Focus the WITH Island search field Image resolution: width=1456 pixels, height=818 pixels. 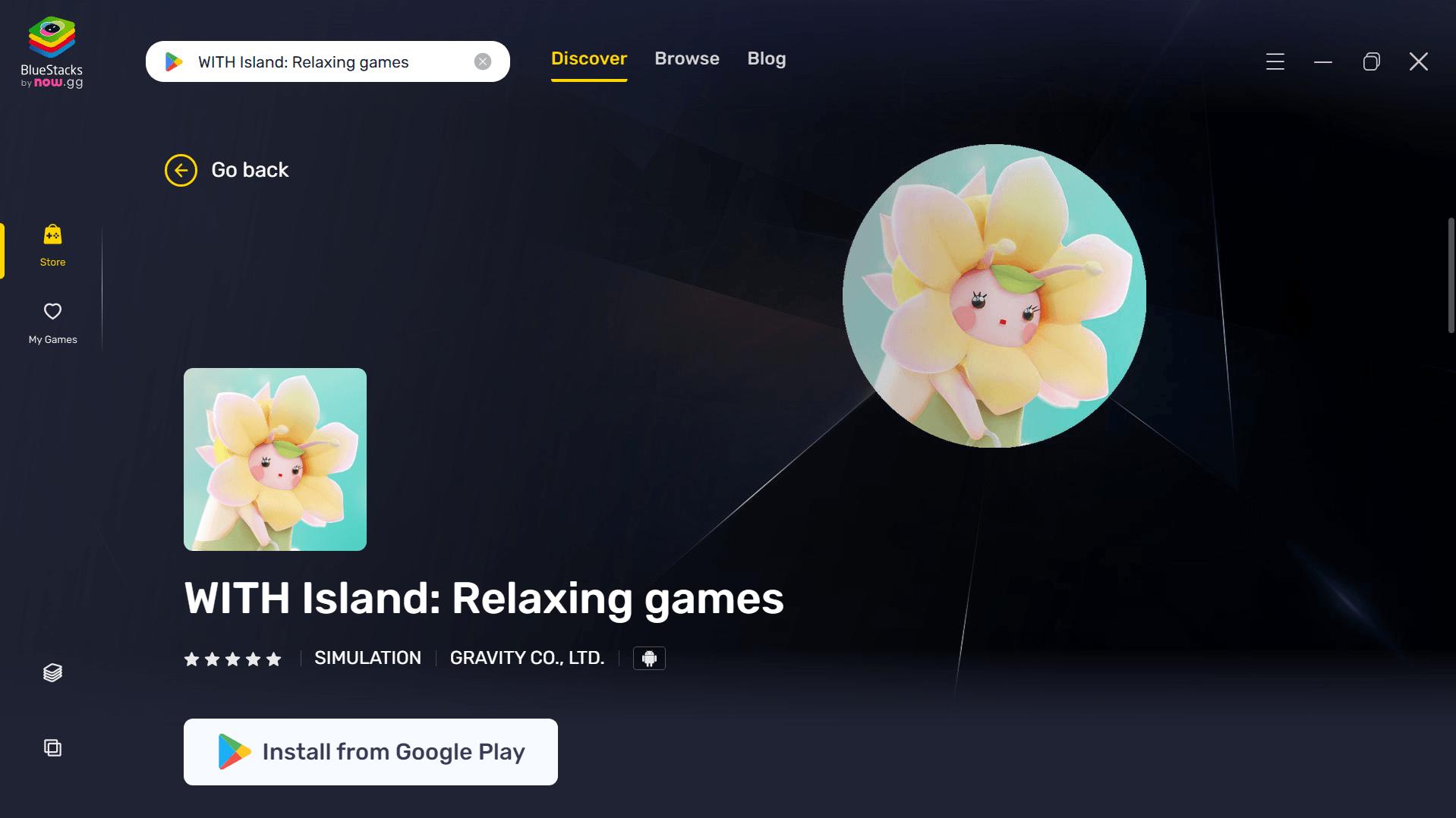point(328,61)
